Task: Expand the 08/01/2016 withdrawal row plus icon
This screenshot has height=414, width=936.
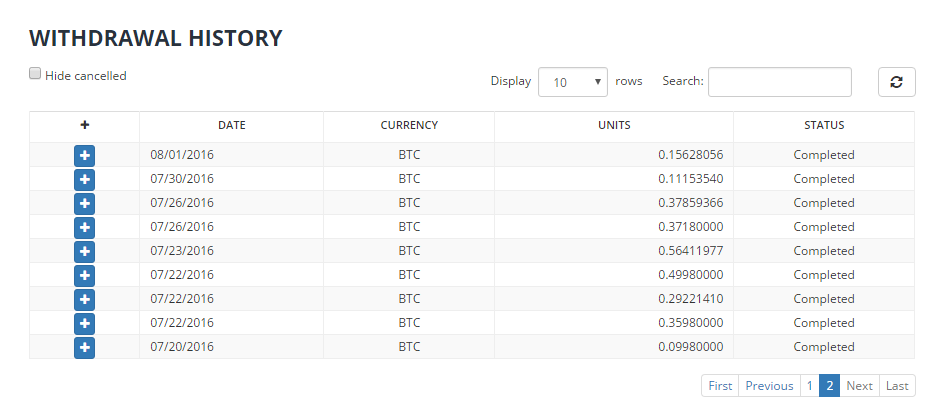Action: tap(85, 155)
